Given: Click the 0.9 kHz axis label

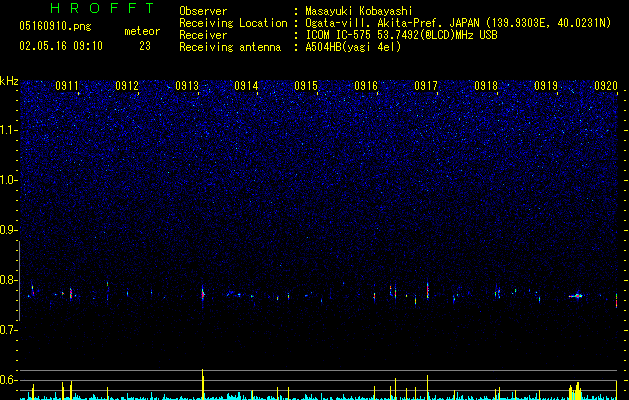Looking at the screenshot, I should tap(8, 230).
